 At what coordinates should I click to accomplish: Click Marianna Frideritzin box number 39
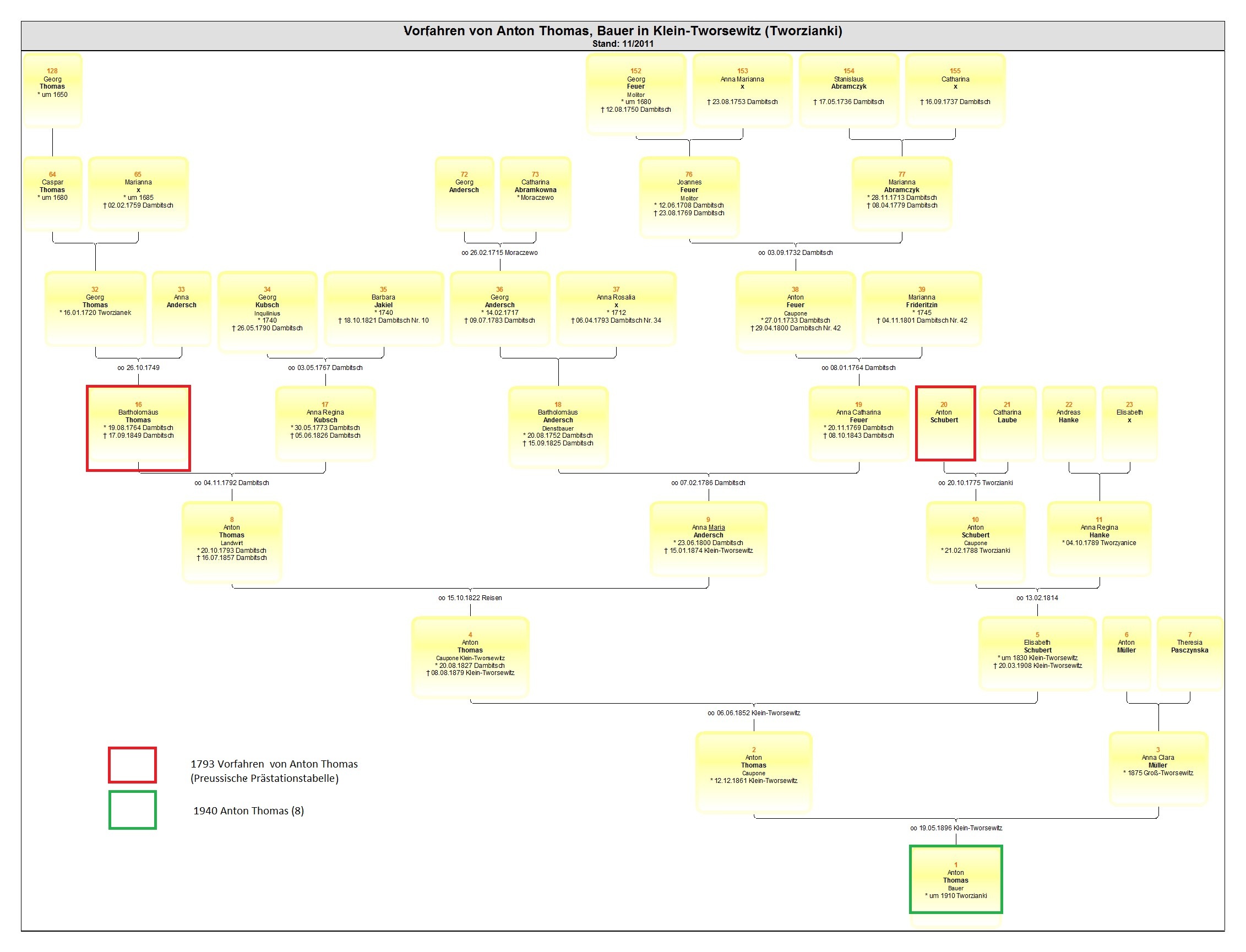pos(921,308)
